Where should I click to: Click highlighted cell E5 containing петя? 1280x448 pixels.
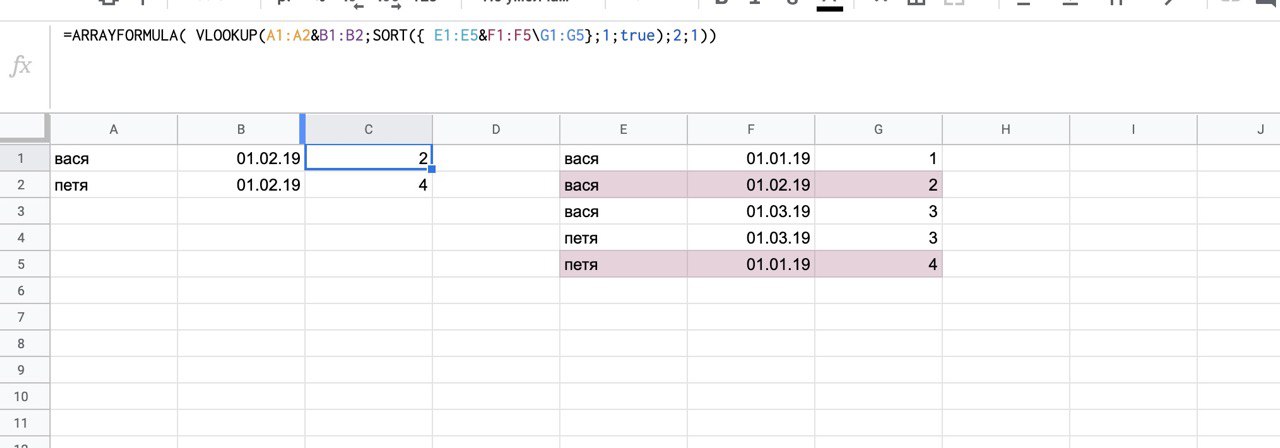[624, 264]
